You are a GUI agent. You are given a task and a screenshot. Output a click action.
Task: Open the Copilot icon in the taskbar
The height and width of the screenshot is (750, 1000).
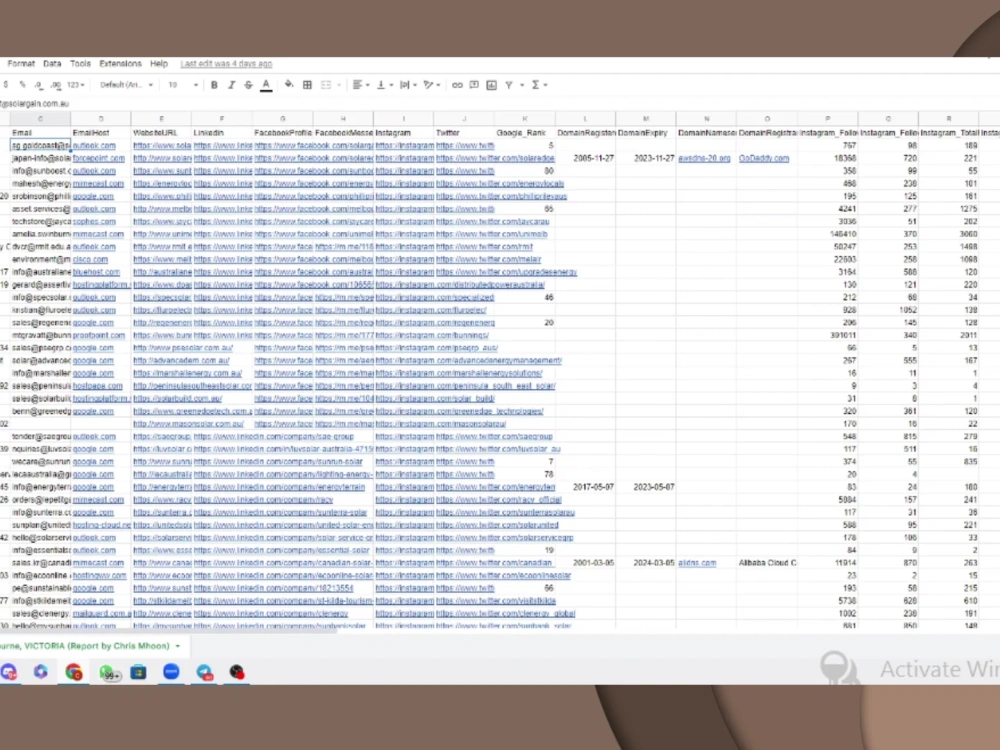41,672
